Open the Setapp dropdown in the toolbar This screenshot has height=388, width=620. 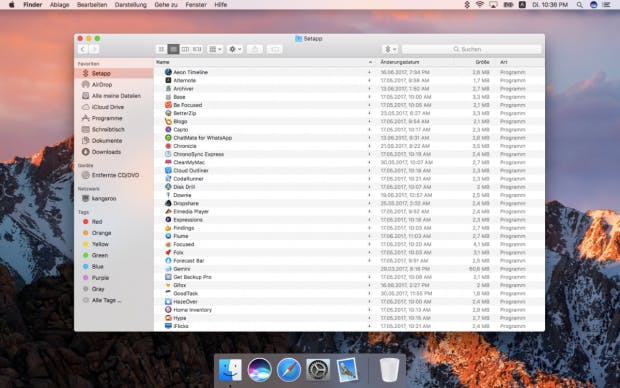(390, 49)
